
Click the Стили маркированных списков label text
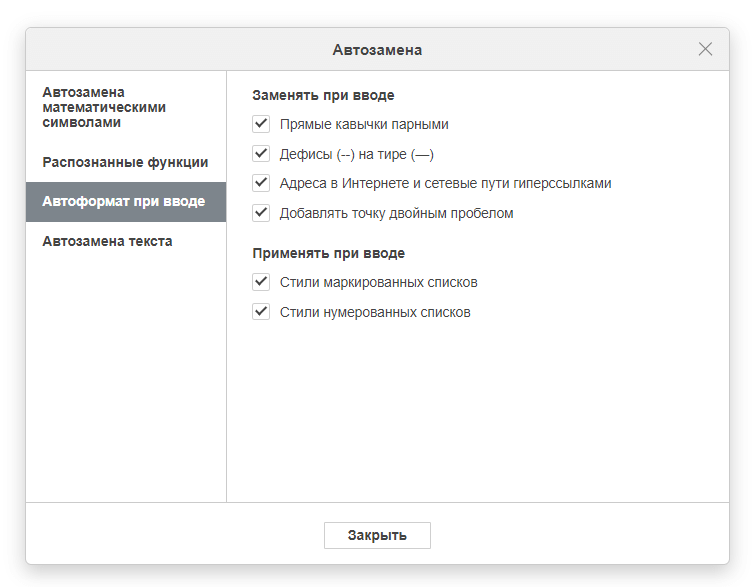[378, 283]
